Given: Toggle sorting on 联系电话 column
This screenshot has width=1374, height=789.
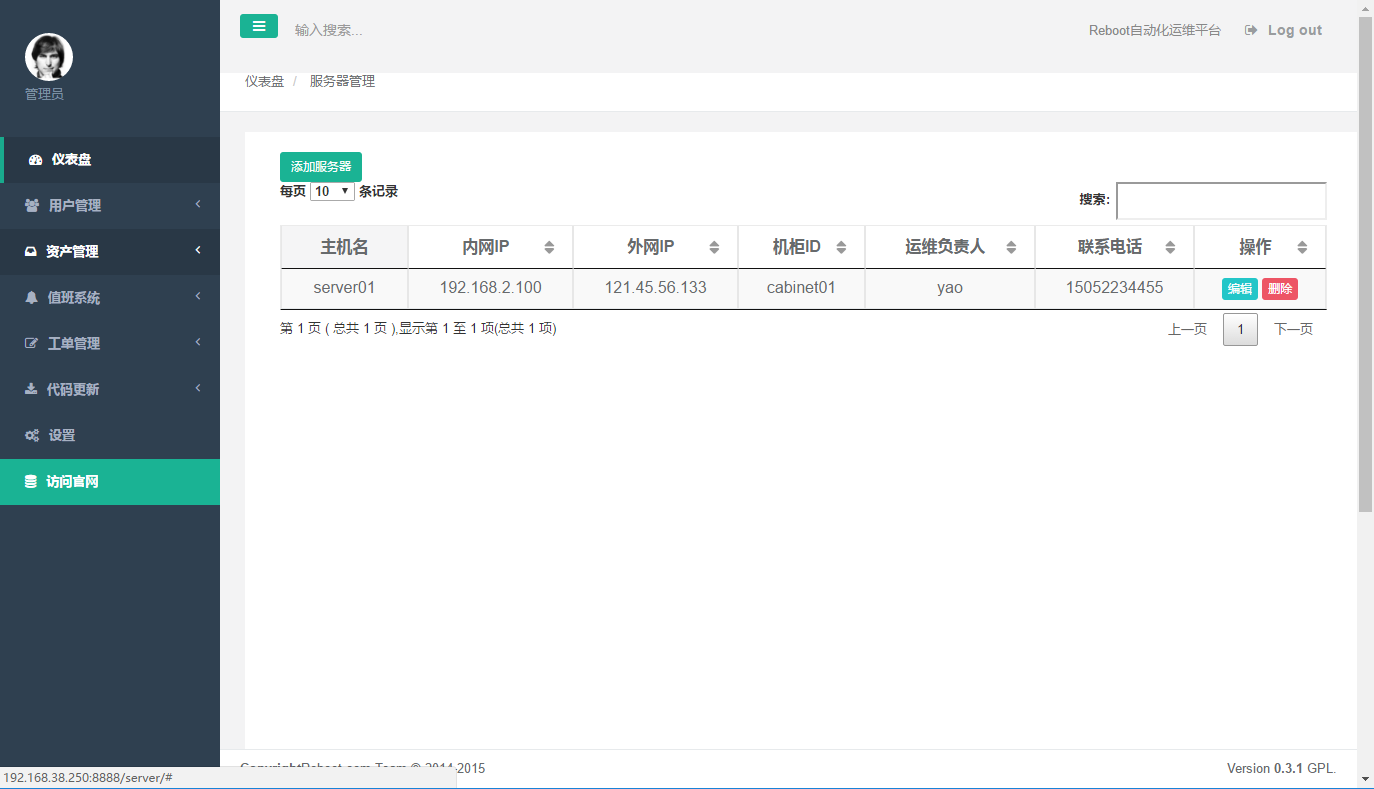Looking at the screenshot, I should [x=1171, y=246].
